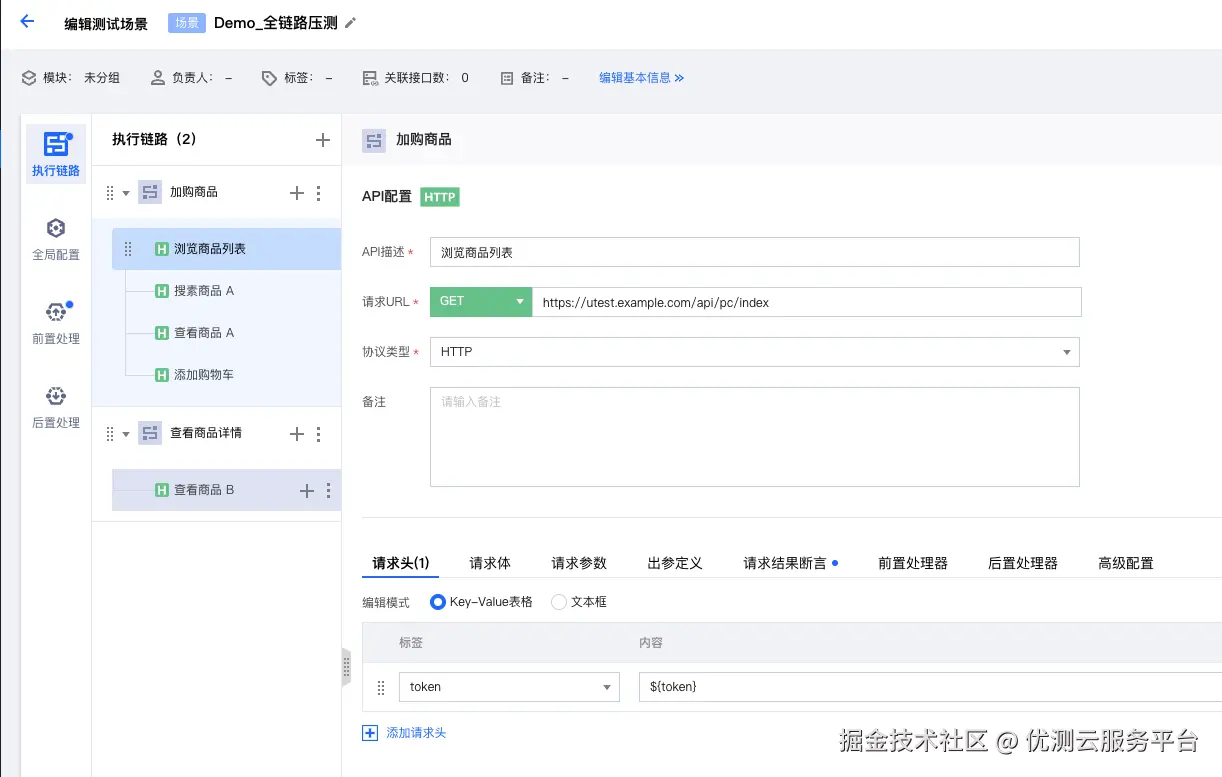Select the 浏览商品列表 step
The width and height of the screenshot is (1222, 777).
[x=226, y=249]
